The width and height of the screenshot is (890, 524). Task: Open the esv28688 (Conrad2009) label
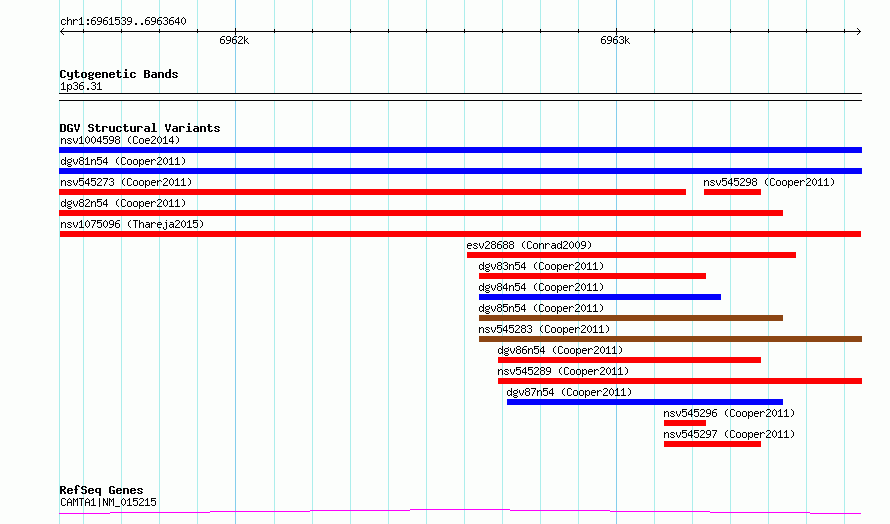coord(529,245)
